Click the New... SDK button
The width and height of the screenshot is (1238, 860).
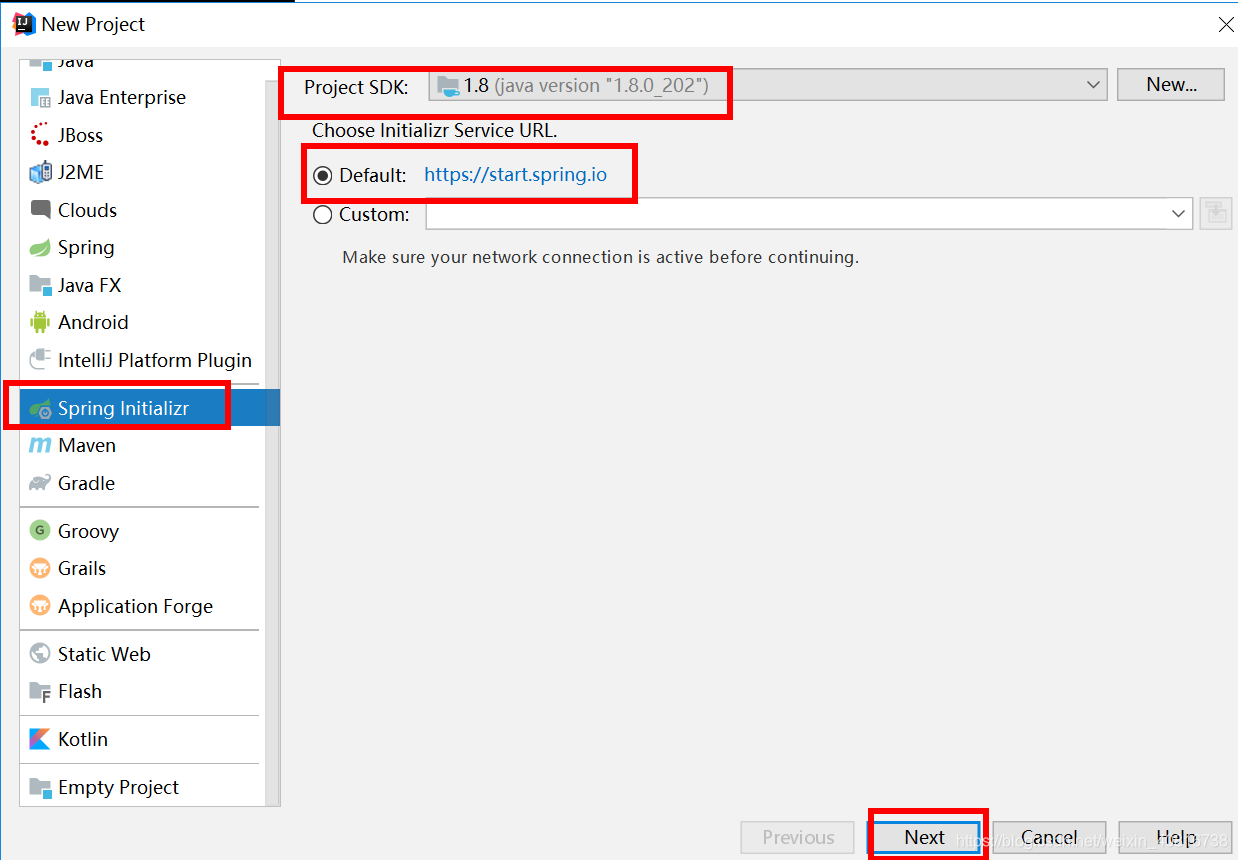pyautogui.click(x=1171, y=85)
